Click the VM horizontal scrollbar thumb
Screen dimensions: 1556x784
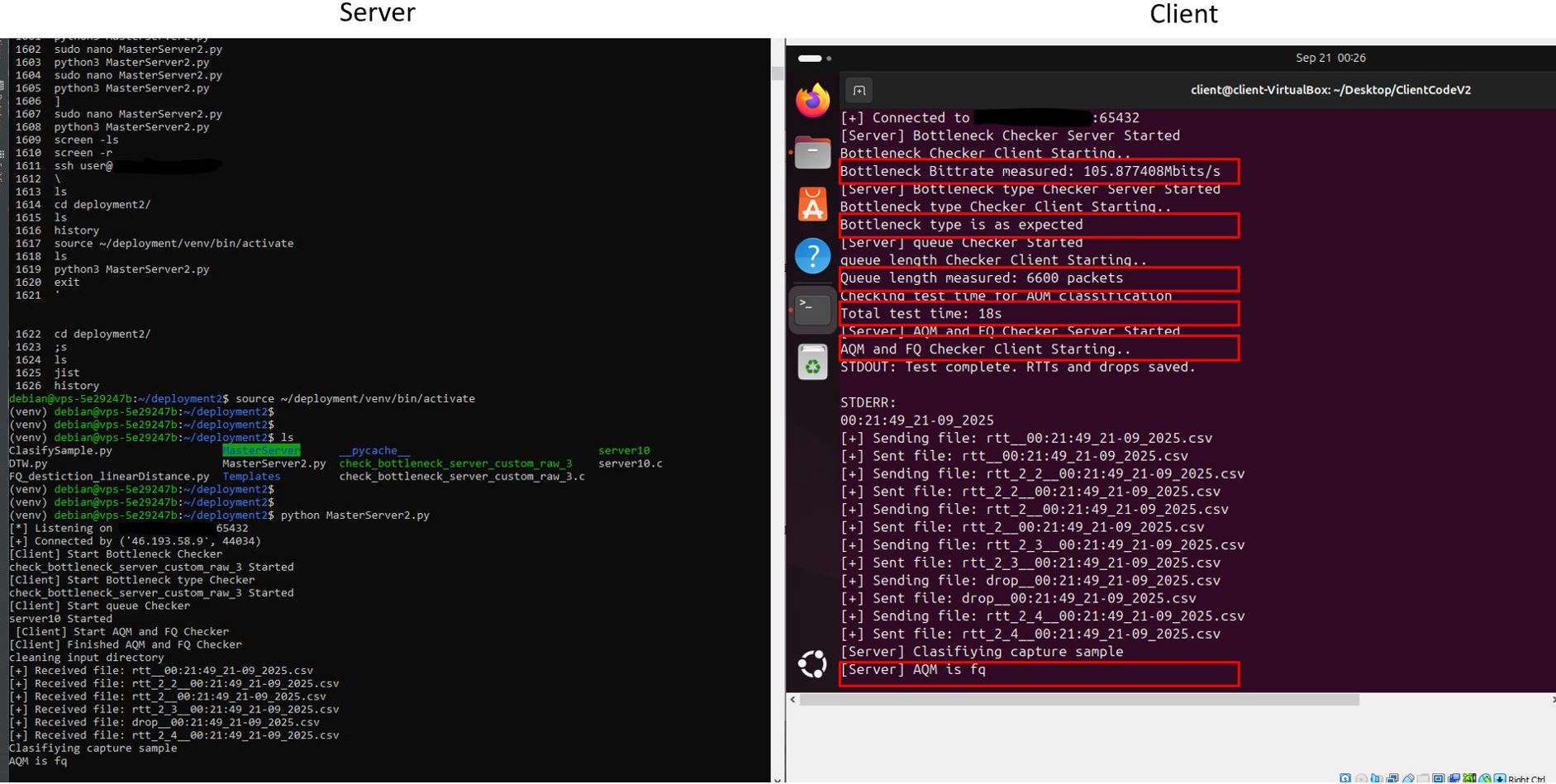1078,700
